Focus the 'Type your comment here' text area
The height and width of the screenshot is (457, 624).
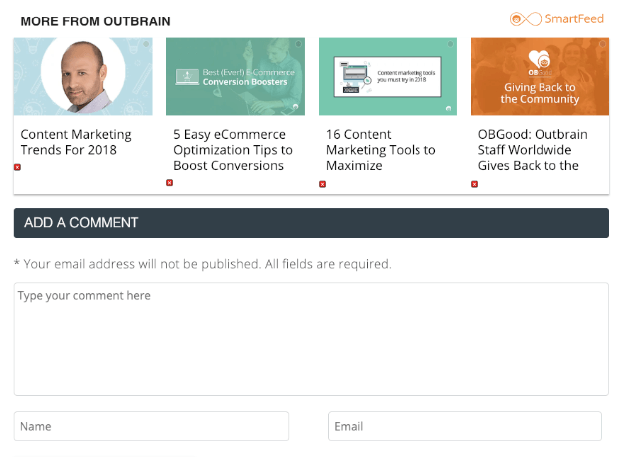311,338
